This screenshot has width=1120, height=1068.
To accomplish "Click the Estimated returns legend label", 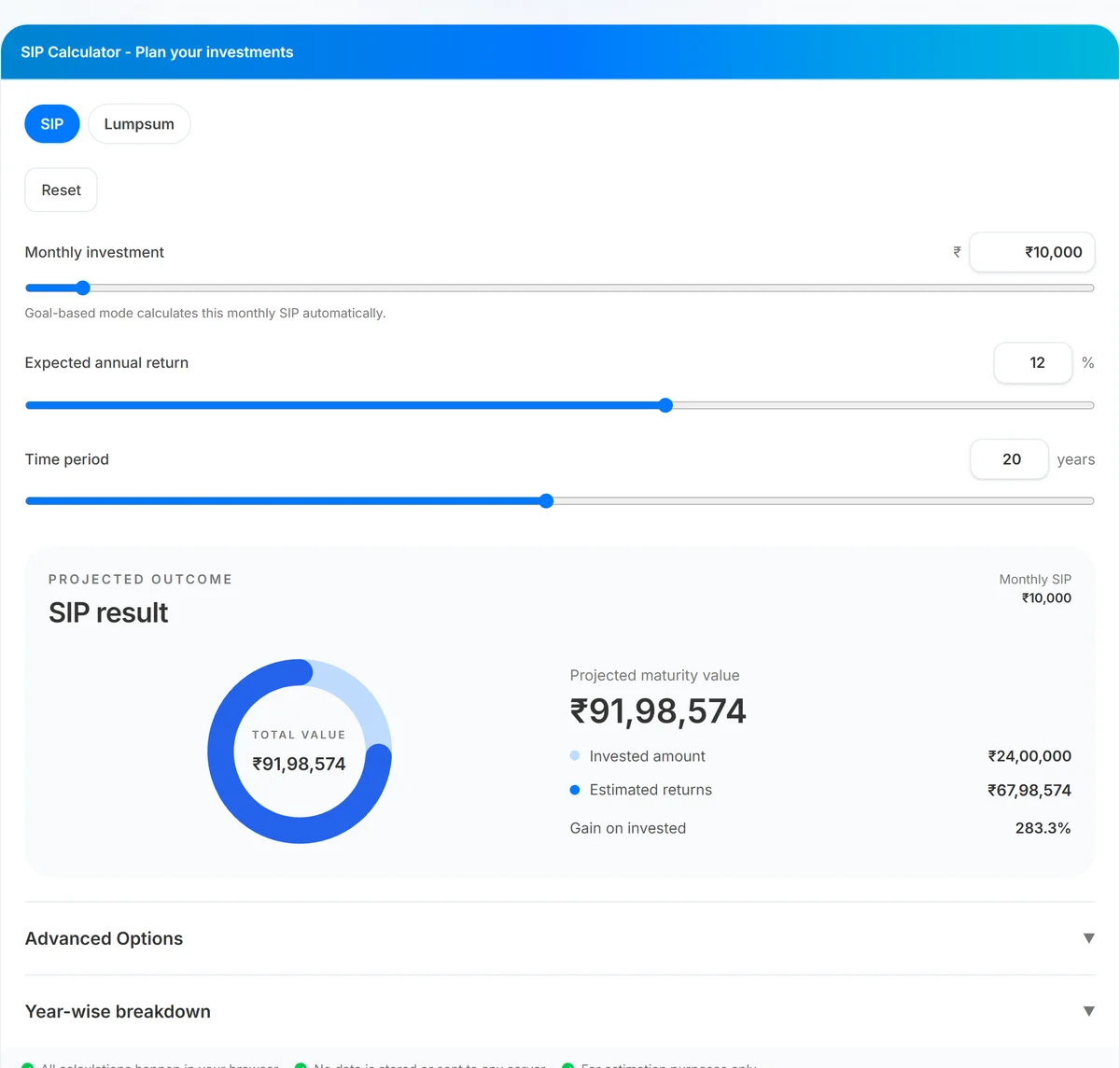I will coord(651,790).
